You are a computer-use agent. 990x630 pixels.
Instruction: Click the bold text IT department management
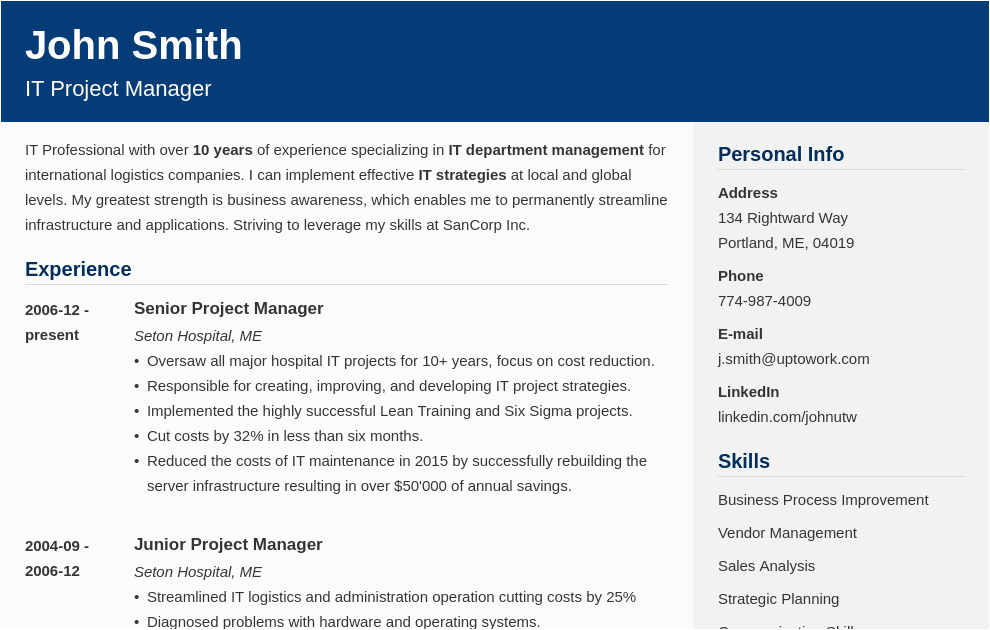546,149
